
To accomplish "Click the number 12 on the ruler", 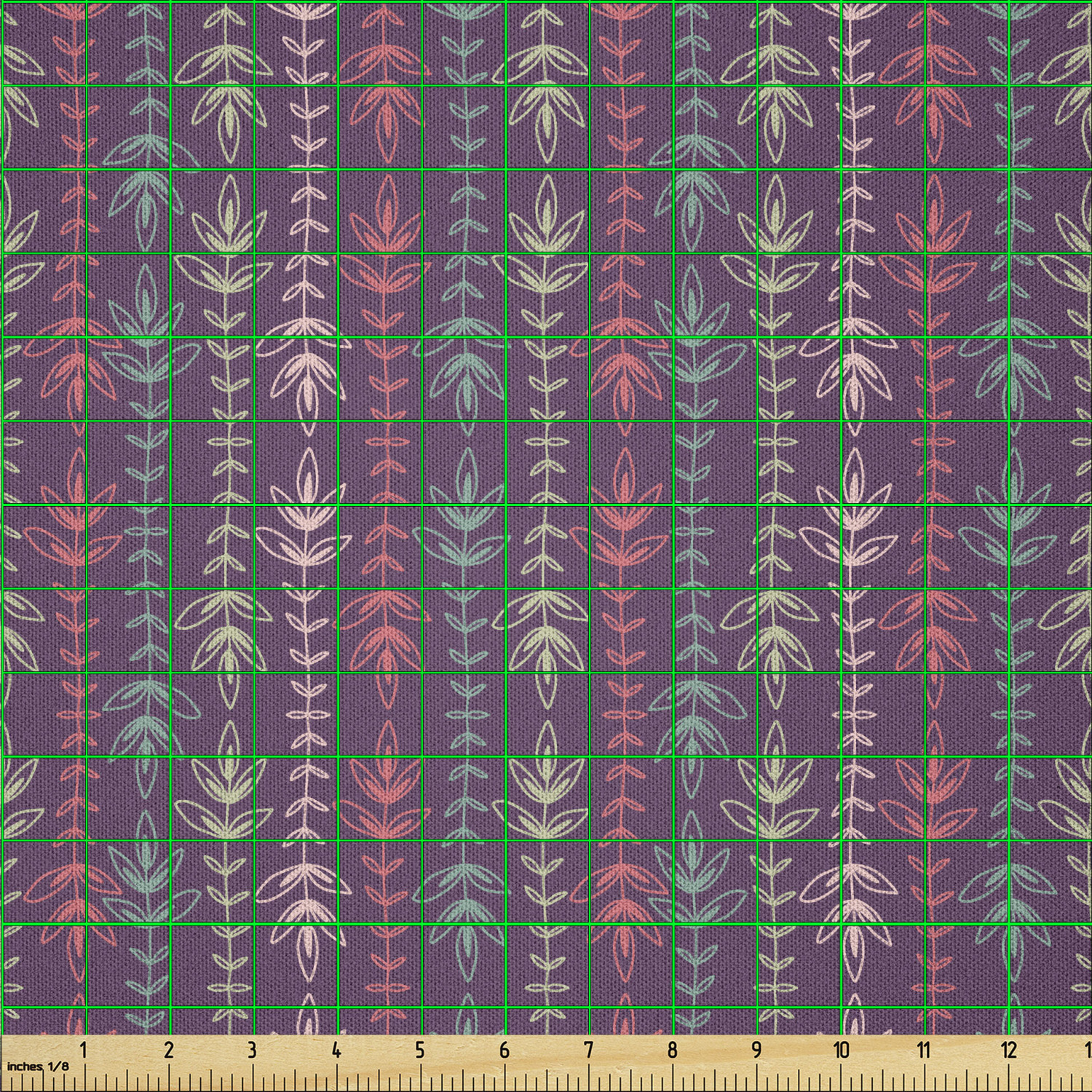I will [x=1008, y=1050].
